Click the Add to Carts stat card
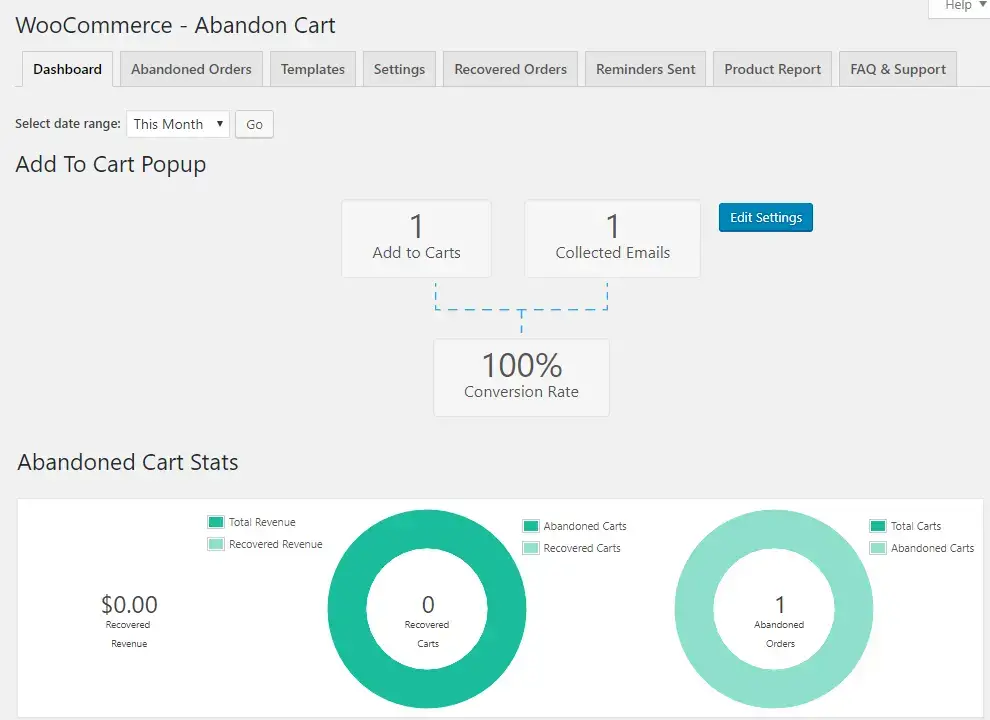The width and height of the screenshot is (990, 720). coord(417,239)
